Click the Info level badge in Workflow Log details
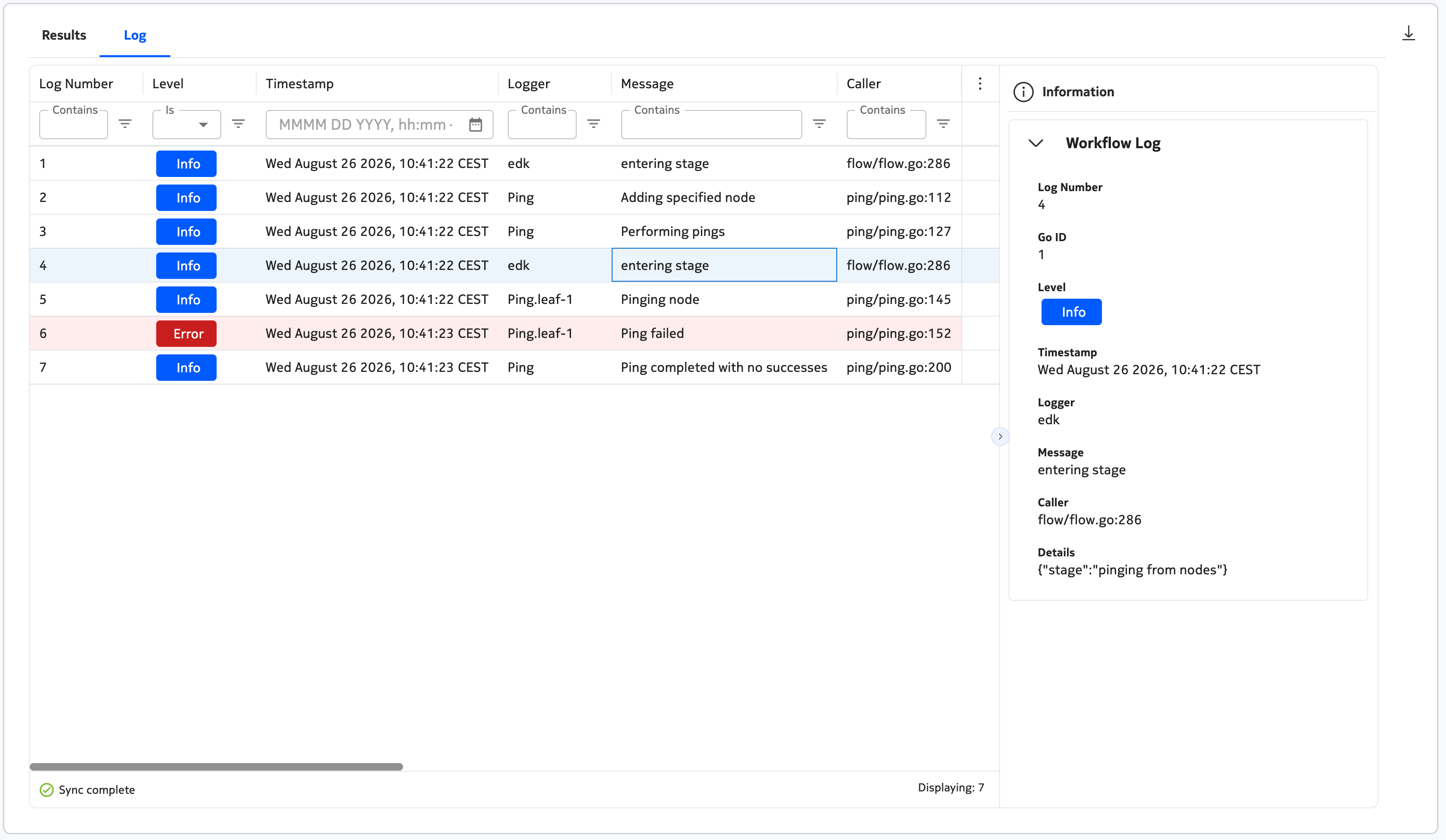The width and height of the screenshot is (1446, 840). click(x=1071, y=312)
